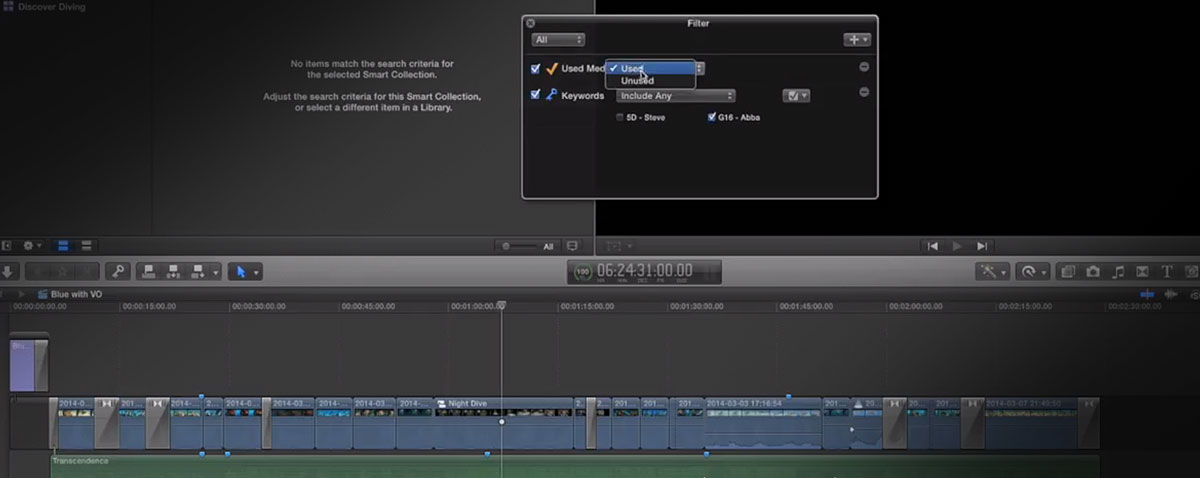Open the keyword editor key icon
Viewport: 1200px width, 478px height.
click(118, 271)
